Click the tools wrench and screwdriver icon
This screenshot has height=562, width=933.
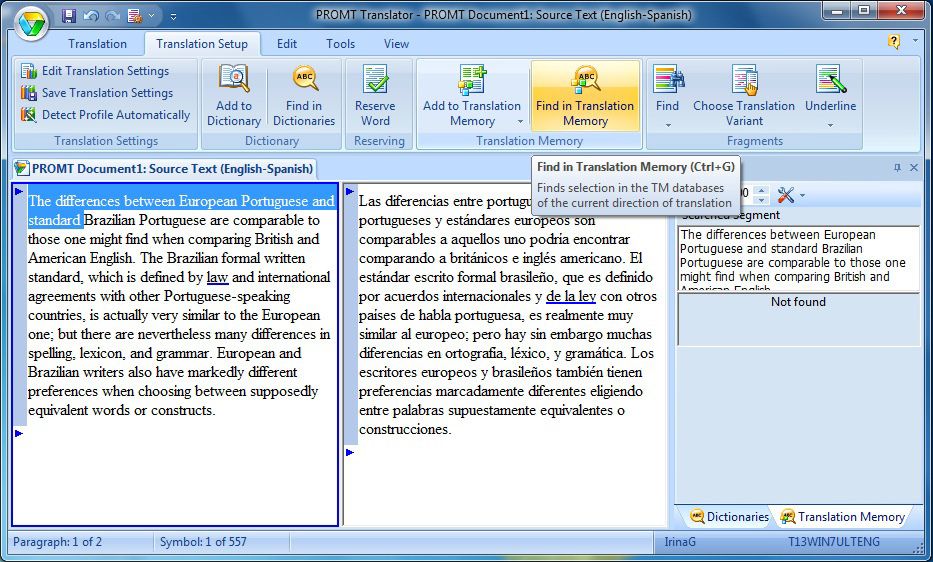coord(786,195)
